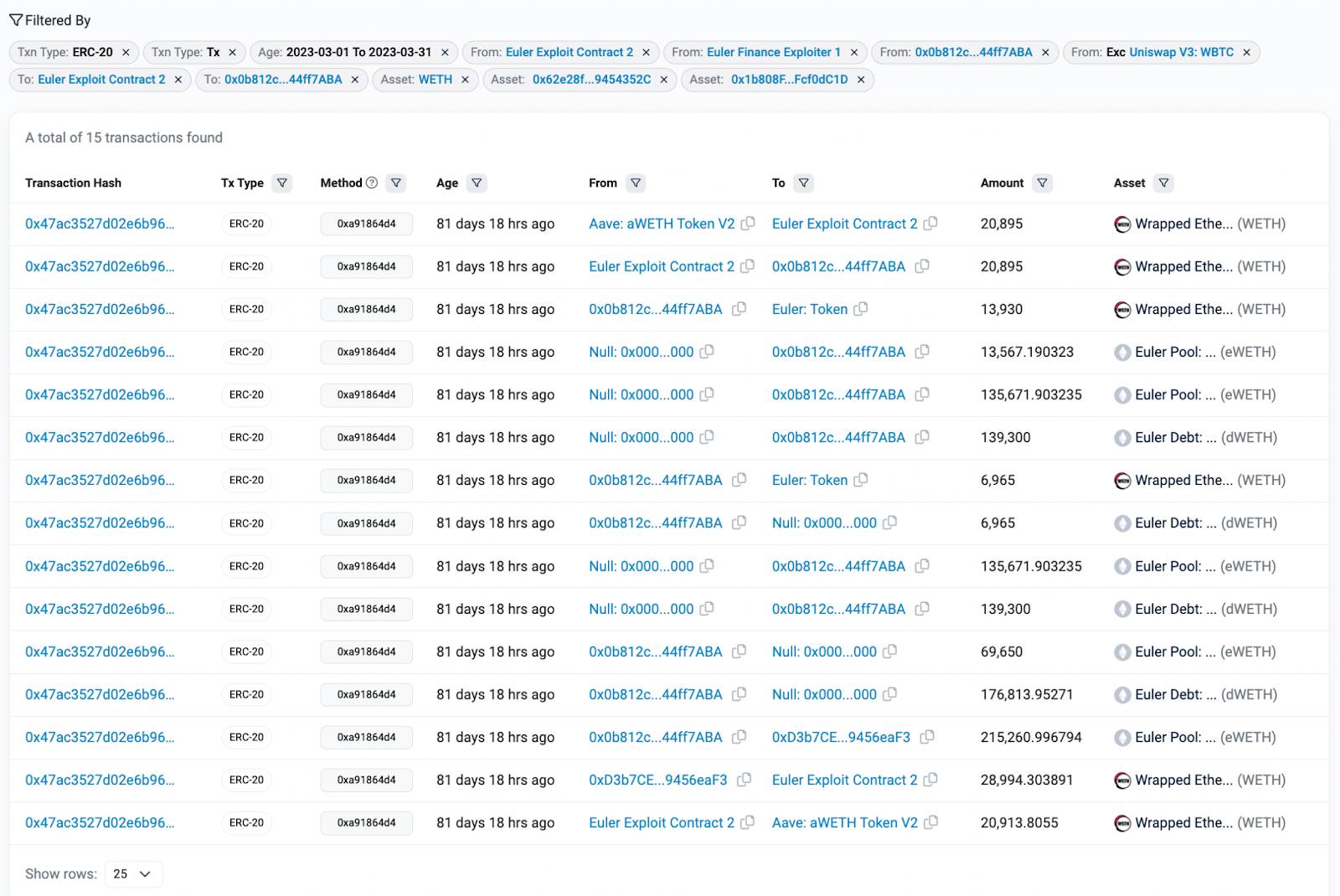Open the Show rows 25 dropdown

point(133,873)
